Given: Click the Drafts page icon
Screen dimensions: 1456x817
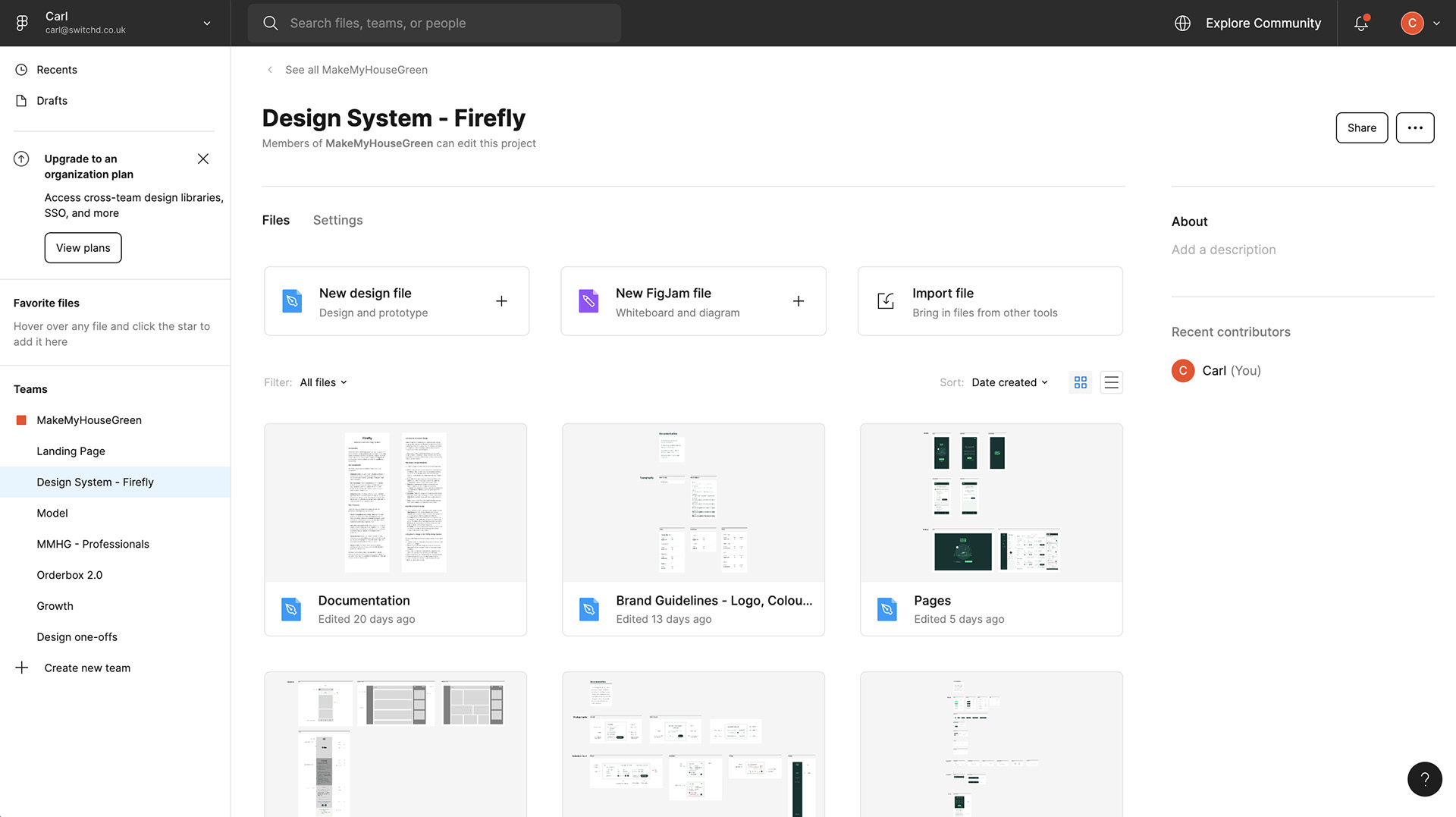Looking at the screenshot, I should 21,101.
